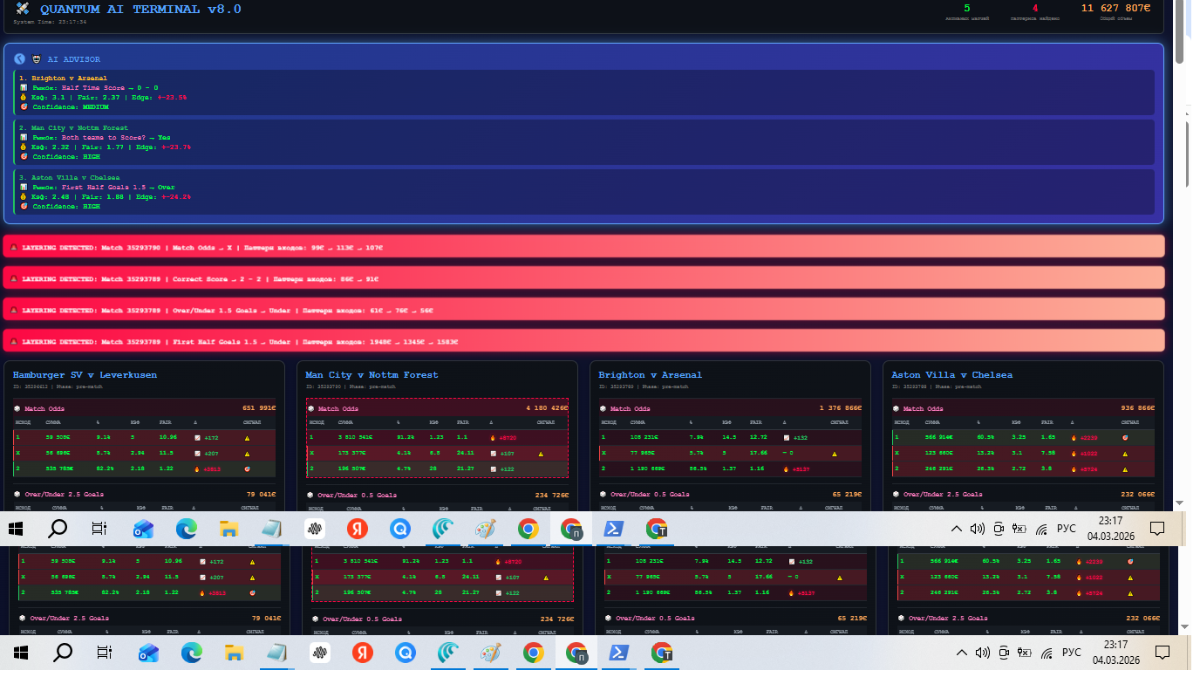
Task: Click the Over/Under 1.5 Goals layering alert banner
Action: coord(583,309)
